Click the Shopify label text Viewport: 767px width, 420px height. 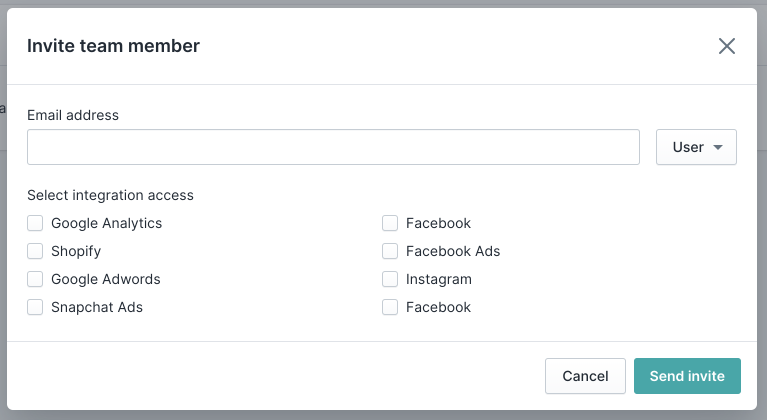tap(76, 251)
